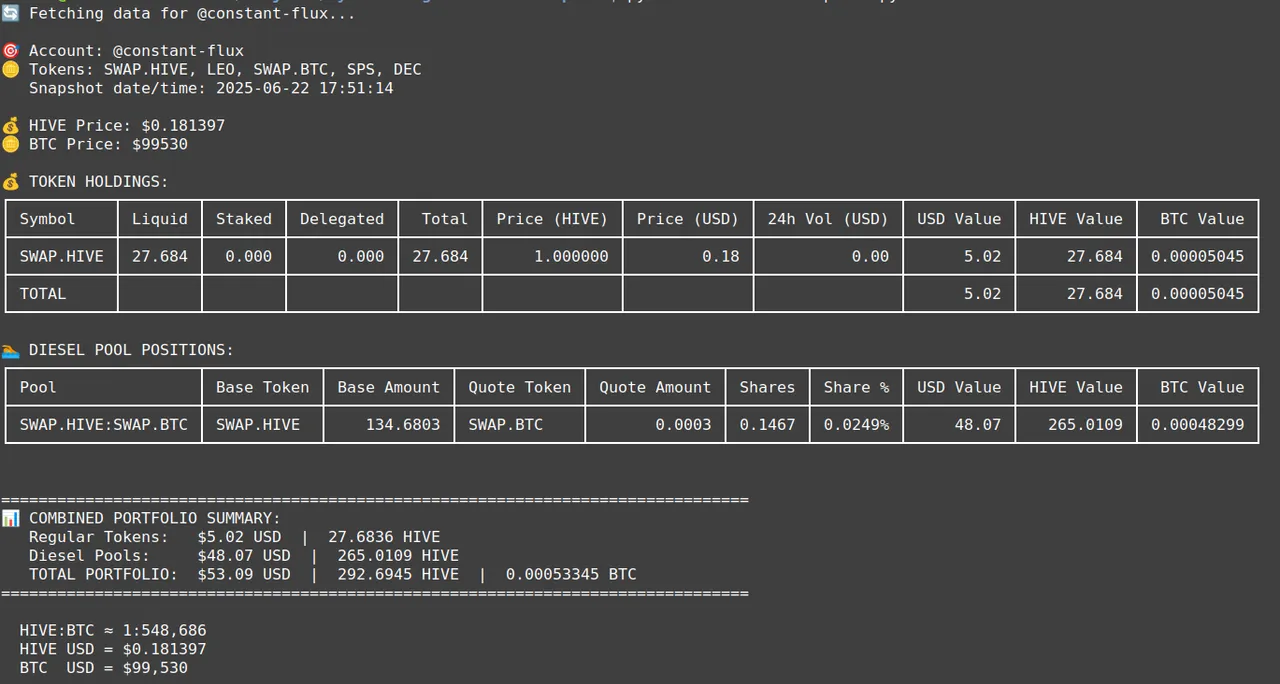The image size is (1280, 684).
Task: Select USD Value 48.07 in the pool table
Action: (x=978, y=424)
